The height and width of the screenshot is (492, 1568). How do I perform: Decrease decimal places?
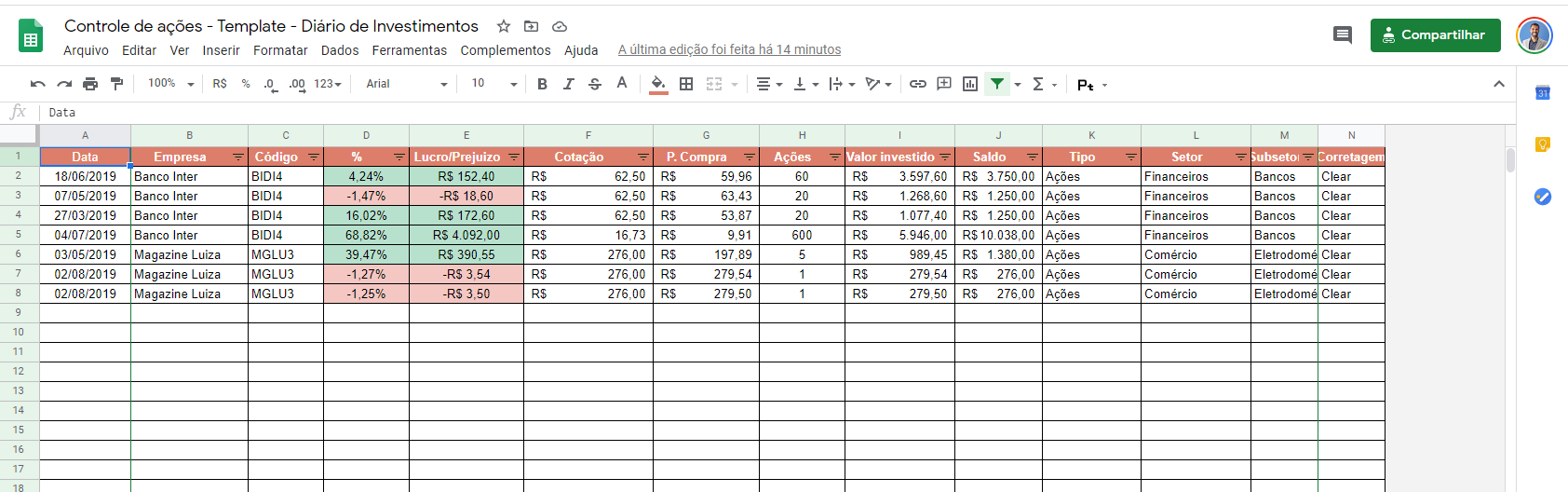click(x=270, y=84)
